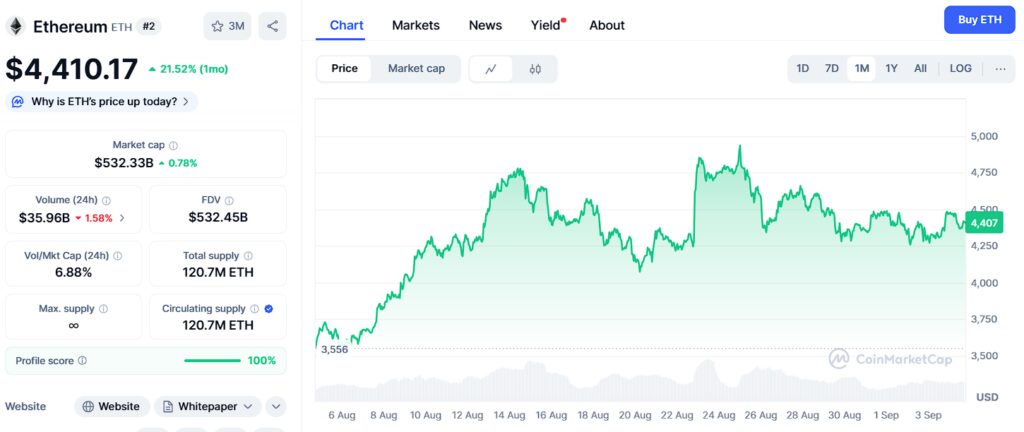1024x432 pixels.
Task: Add Ethereum to watchlist star button
Action: pyautogui.click(x=227, y=26)
